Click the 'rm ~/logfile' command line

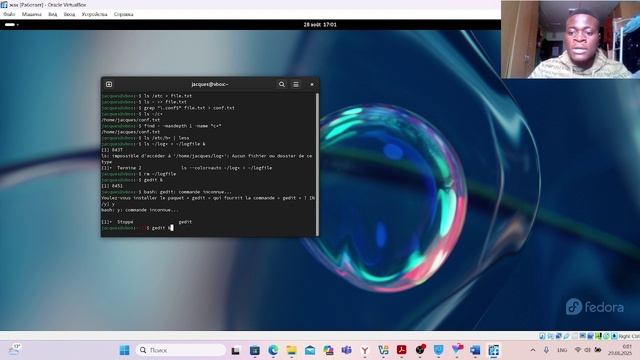(x=139, y=174)
